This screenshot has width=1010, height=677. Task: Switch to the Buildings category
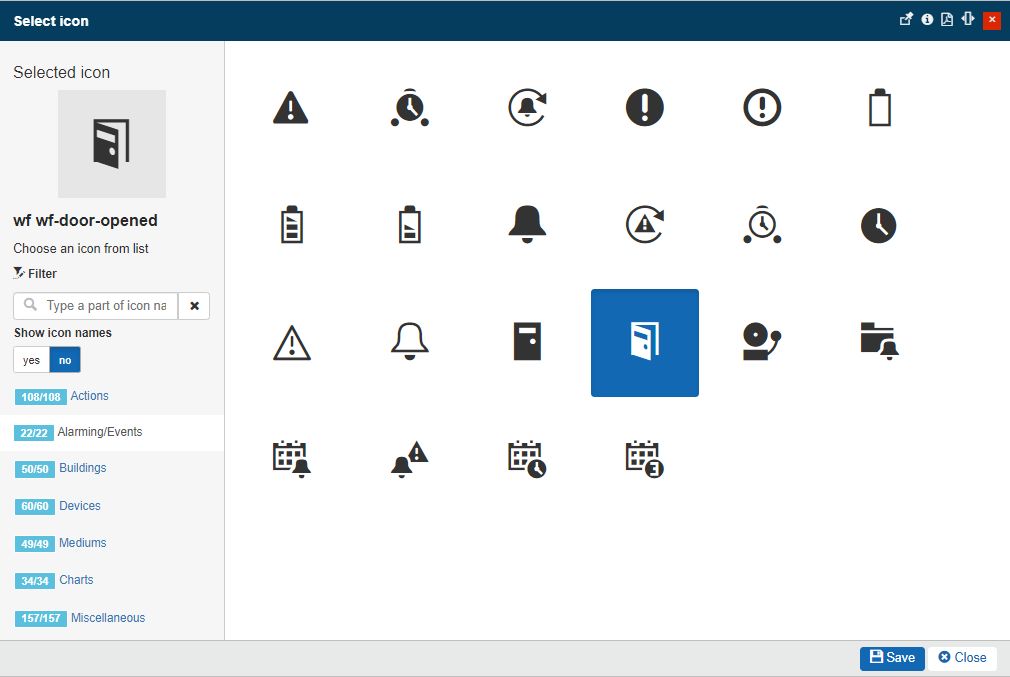click(x=82, y=468)
